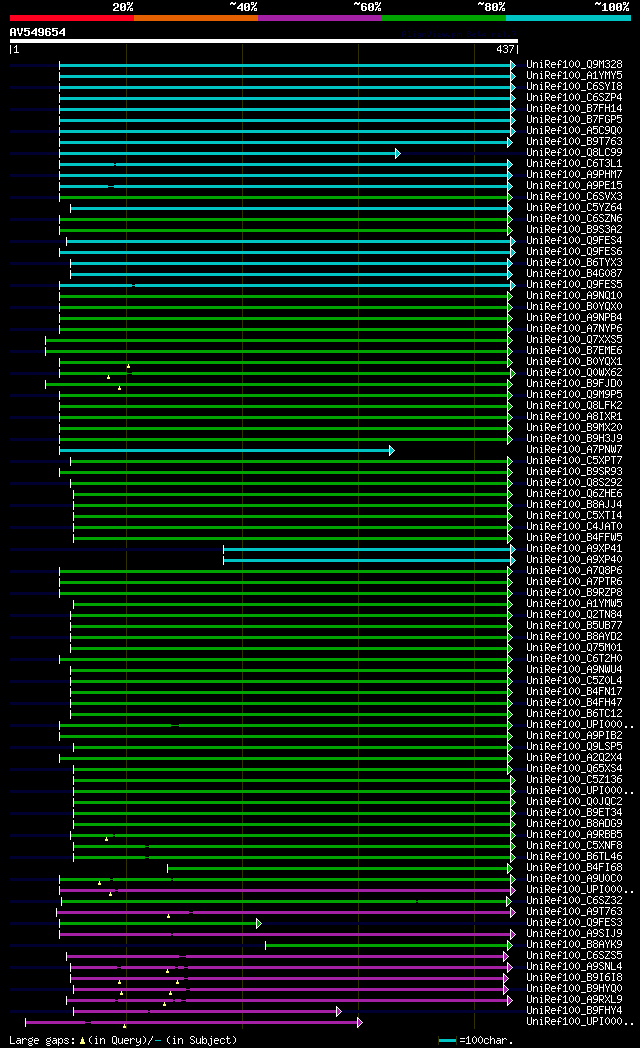The height and width of the screenshot is (1048, 640).
Task: Select the UniRef100_Q9FES5 label
Action: (574, 285)
